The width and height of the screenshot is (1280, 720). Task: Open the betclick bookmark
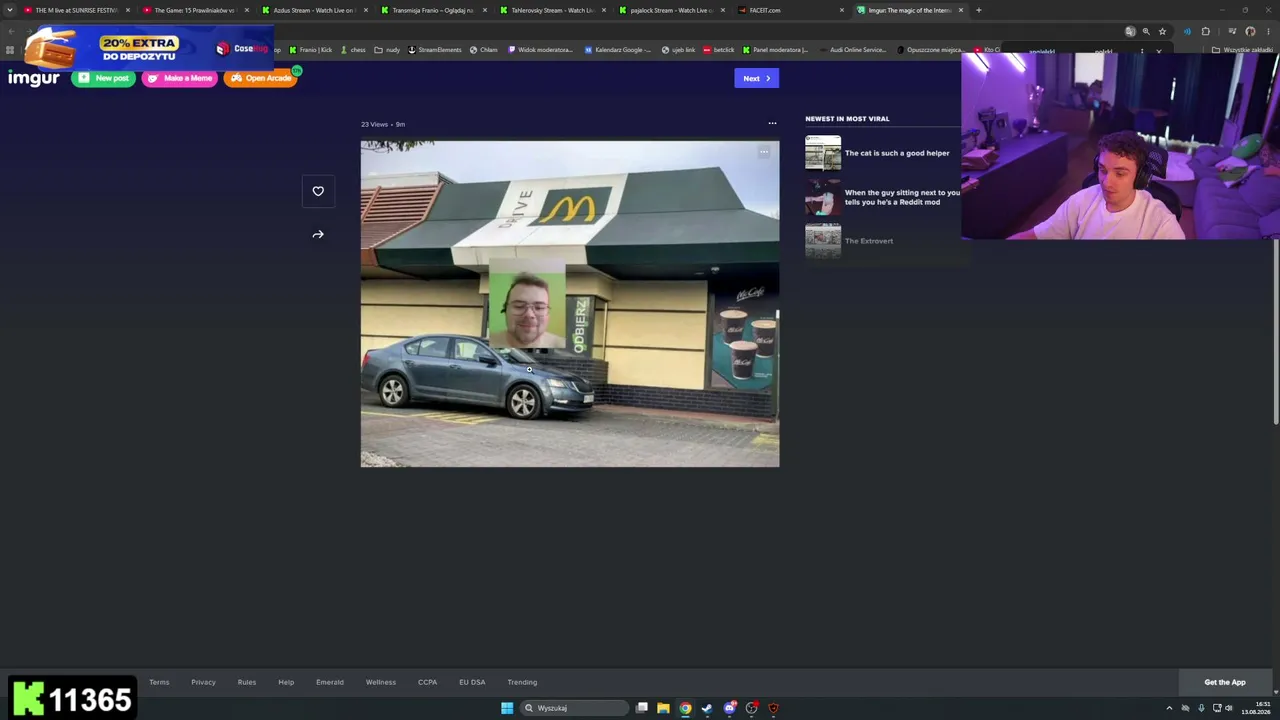tap(719, 50)
